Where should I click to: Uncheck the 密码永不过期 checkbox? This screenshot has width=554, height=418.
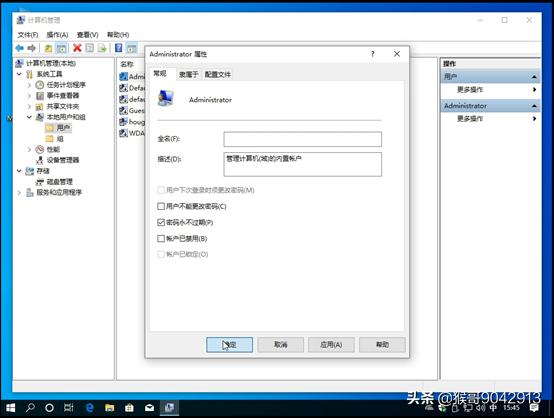pos(161,222)
